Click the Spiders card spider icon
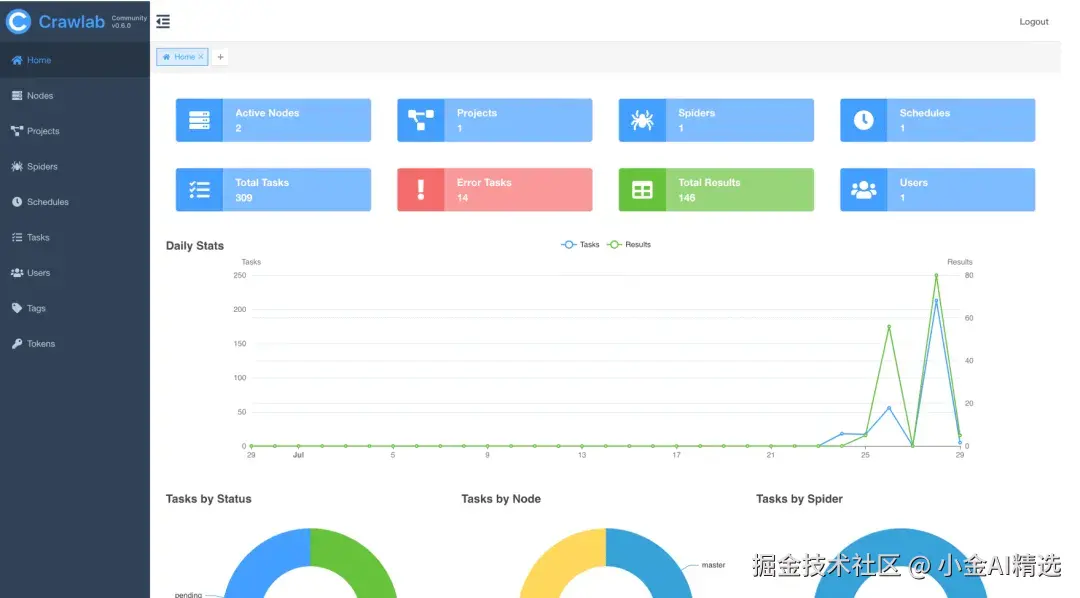 tap(642, 121)
